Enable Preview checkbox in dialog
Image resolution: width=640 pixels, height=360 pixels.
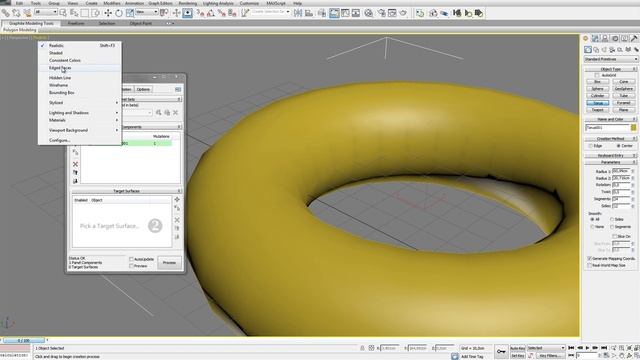point(131,266)
